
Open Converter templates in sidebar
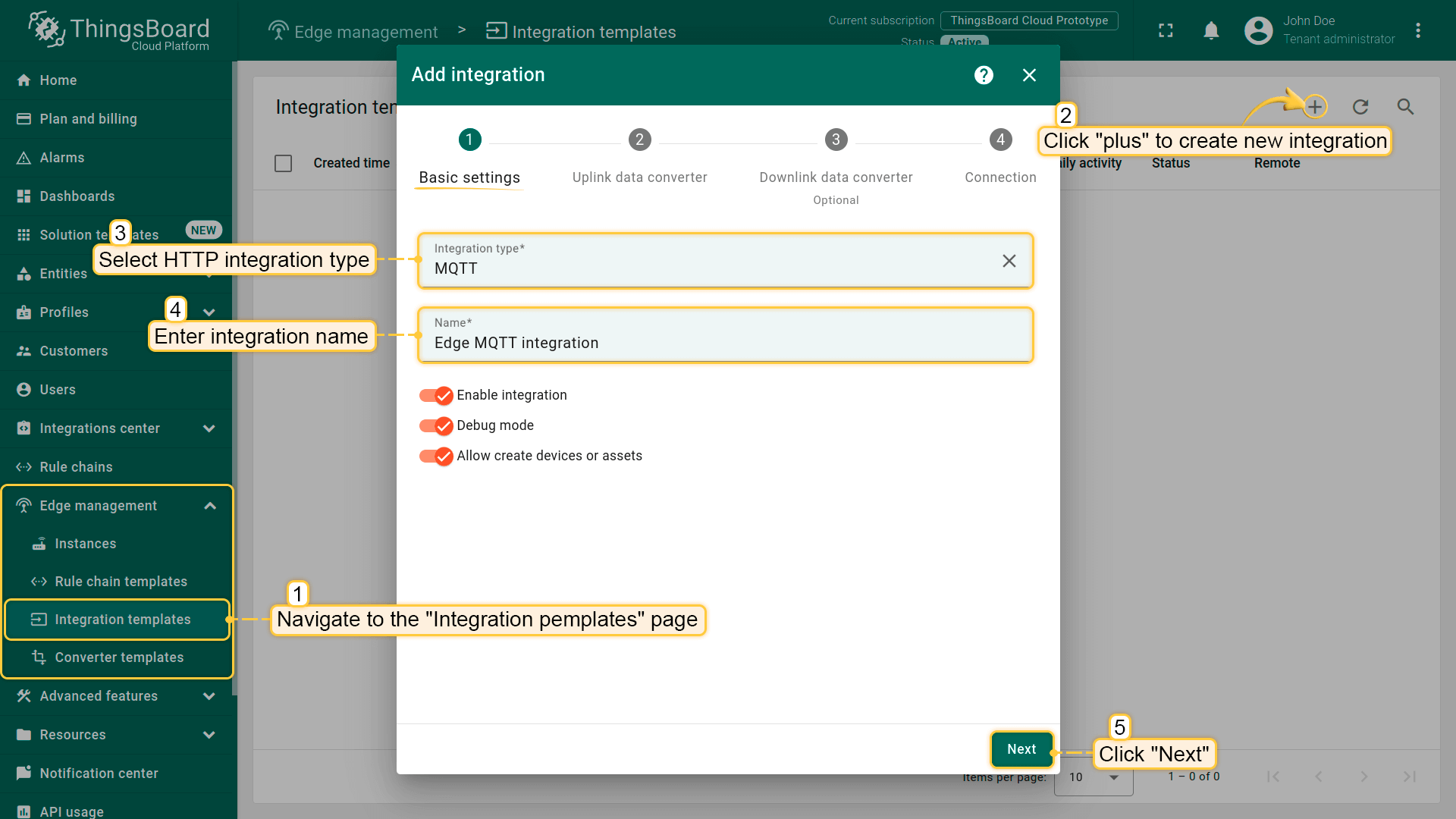119,657
